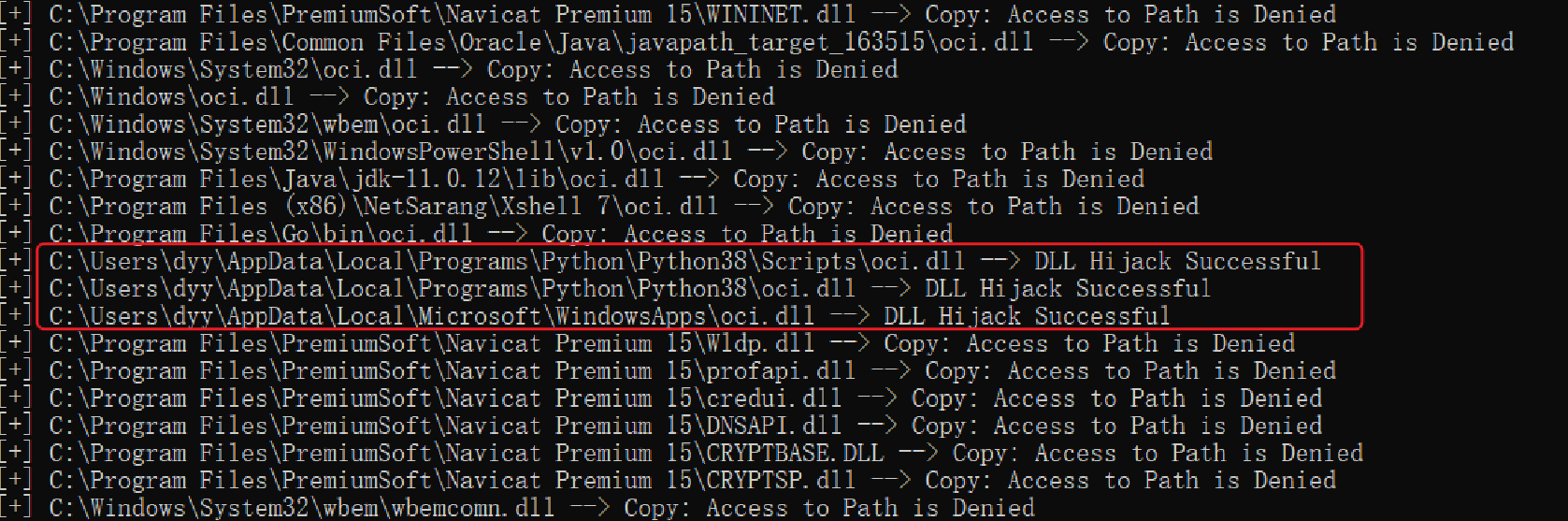Click the WindowsApps\oci.dll hijack successful line
Screen dimensions: 1568x521
[585, 316]
